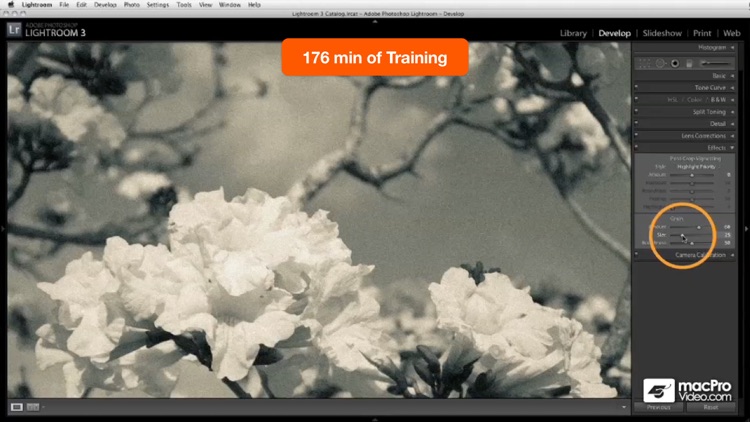Expand the Histogram panel

tap(732, 47)
